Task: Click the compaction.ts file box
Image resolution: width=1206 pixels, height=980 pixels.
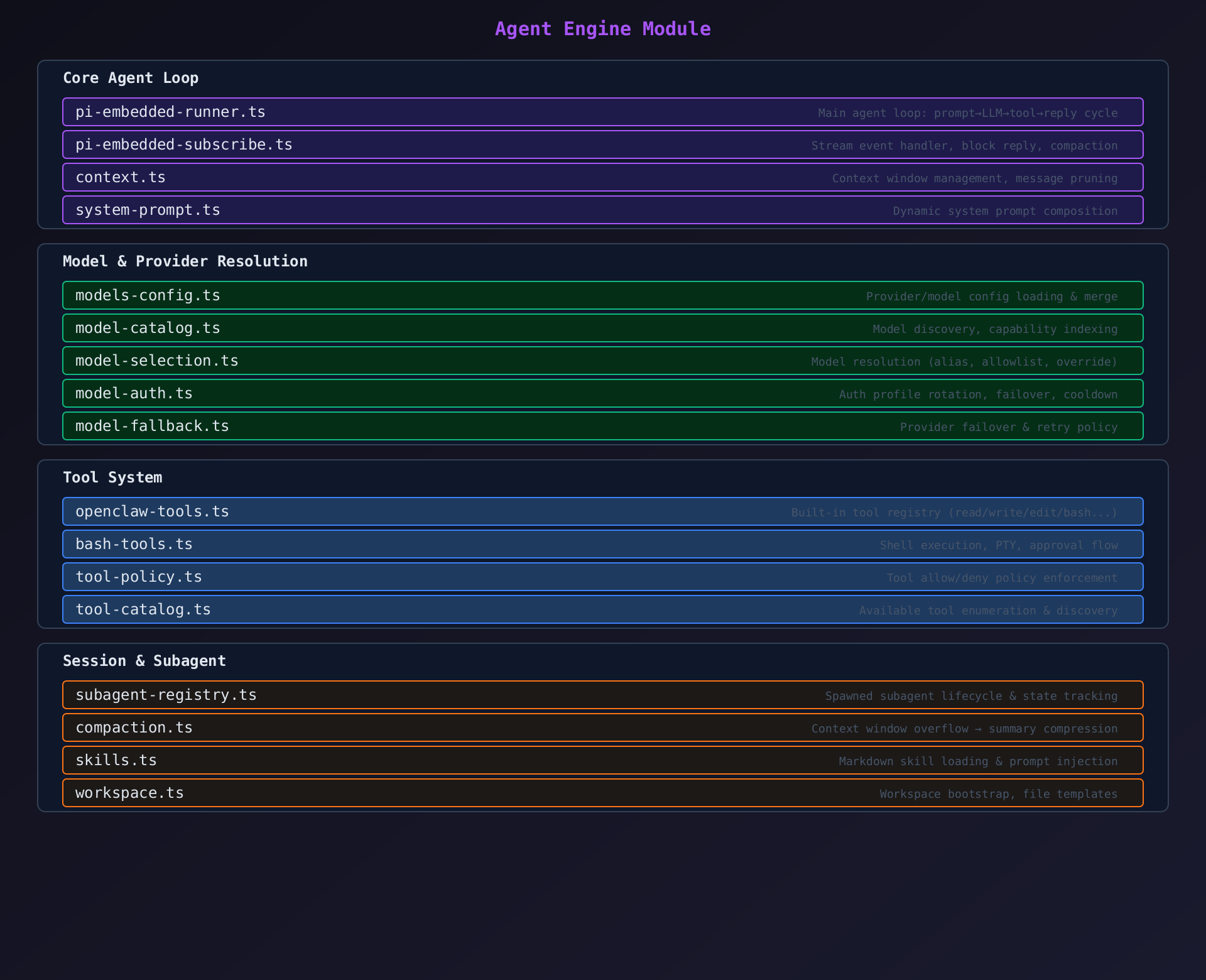Action: point(602,727)
